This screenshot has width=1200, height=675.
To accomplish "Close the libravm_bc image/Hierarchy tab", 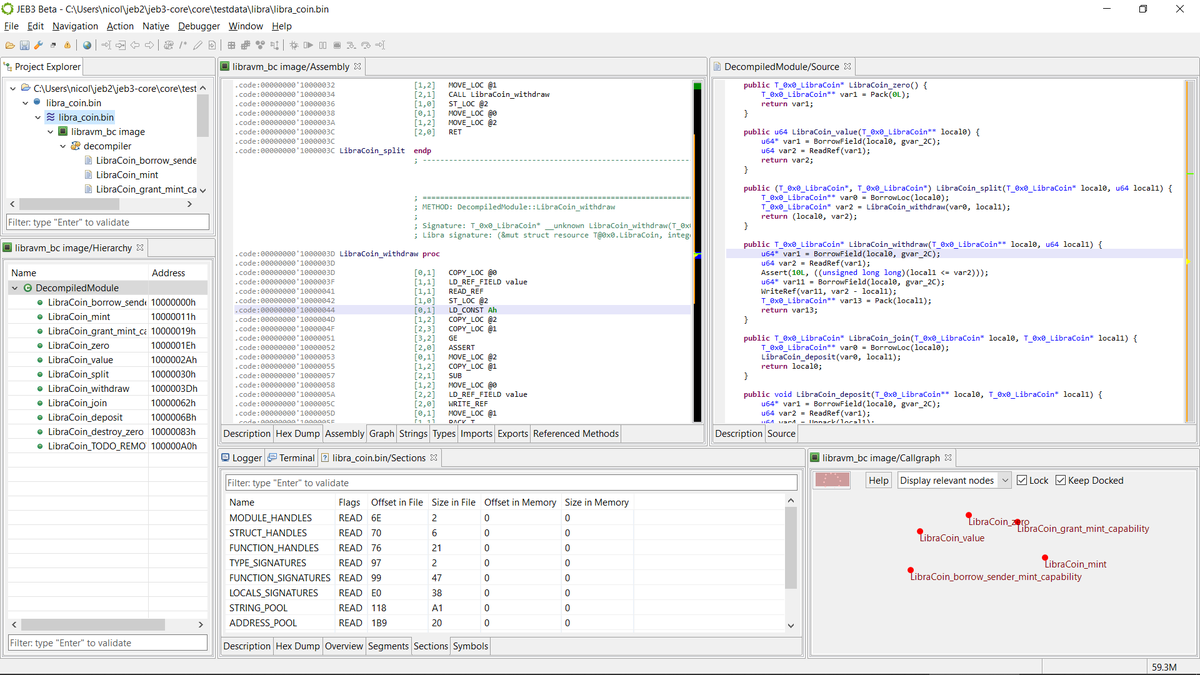I will click(139, 248).
